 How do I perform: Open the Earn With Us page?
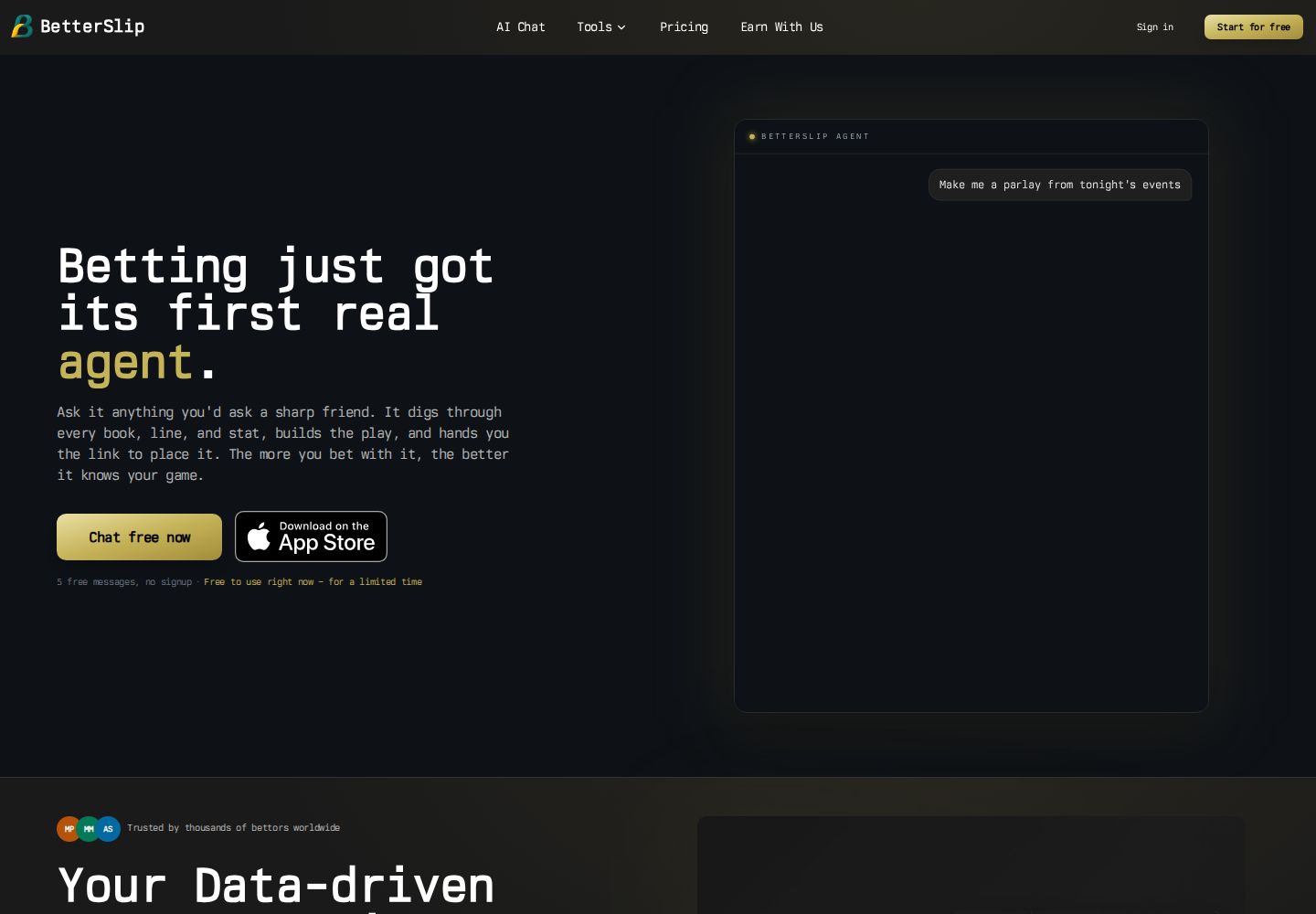781,27
